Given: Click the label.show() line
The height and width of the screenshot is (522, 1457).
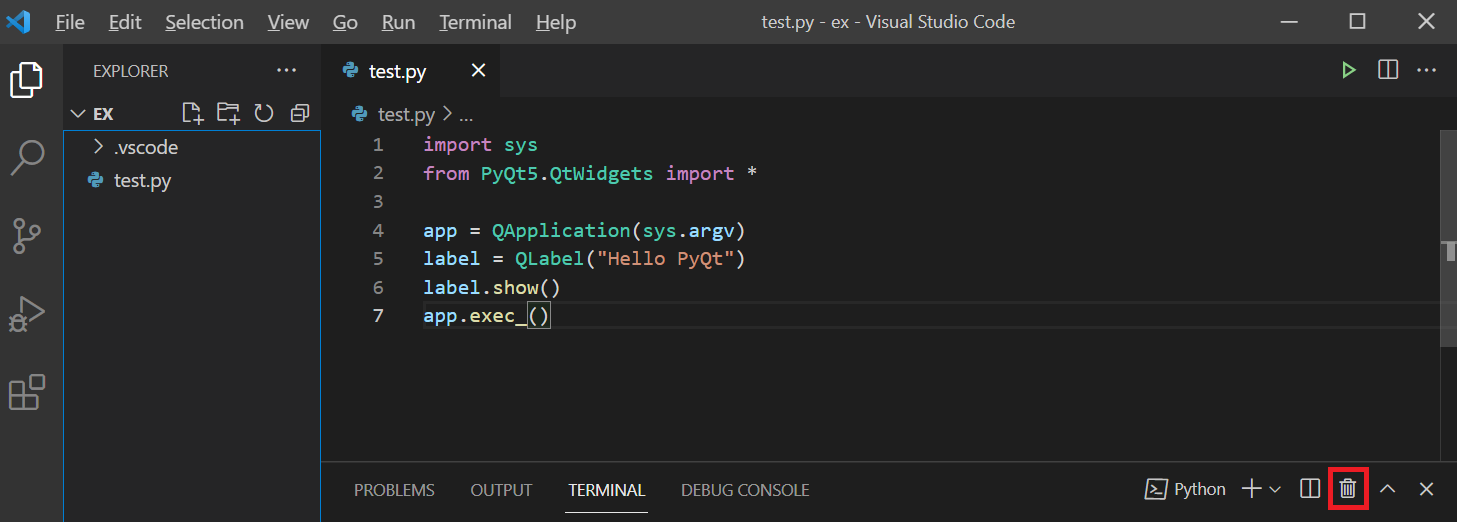Looking at the screenshot, I should [491, 288].
